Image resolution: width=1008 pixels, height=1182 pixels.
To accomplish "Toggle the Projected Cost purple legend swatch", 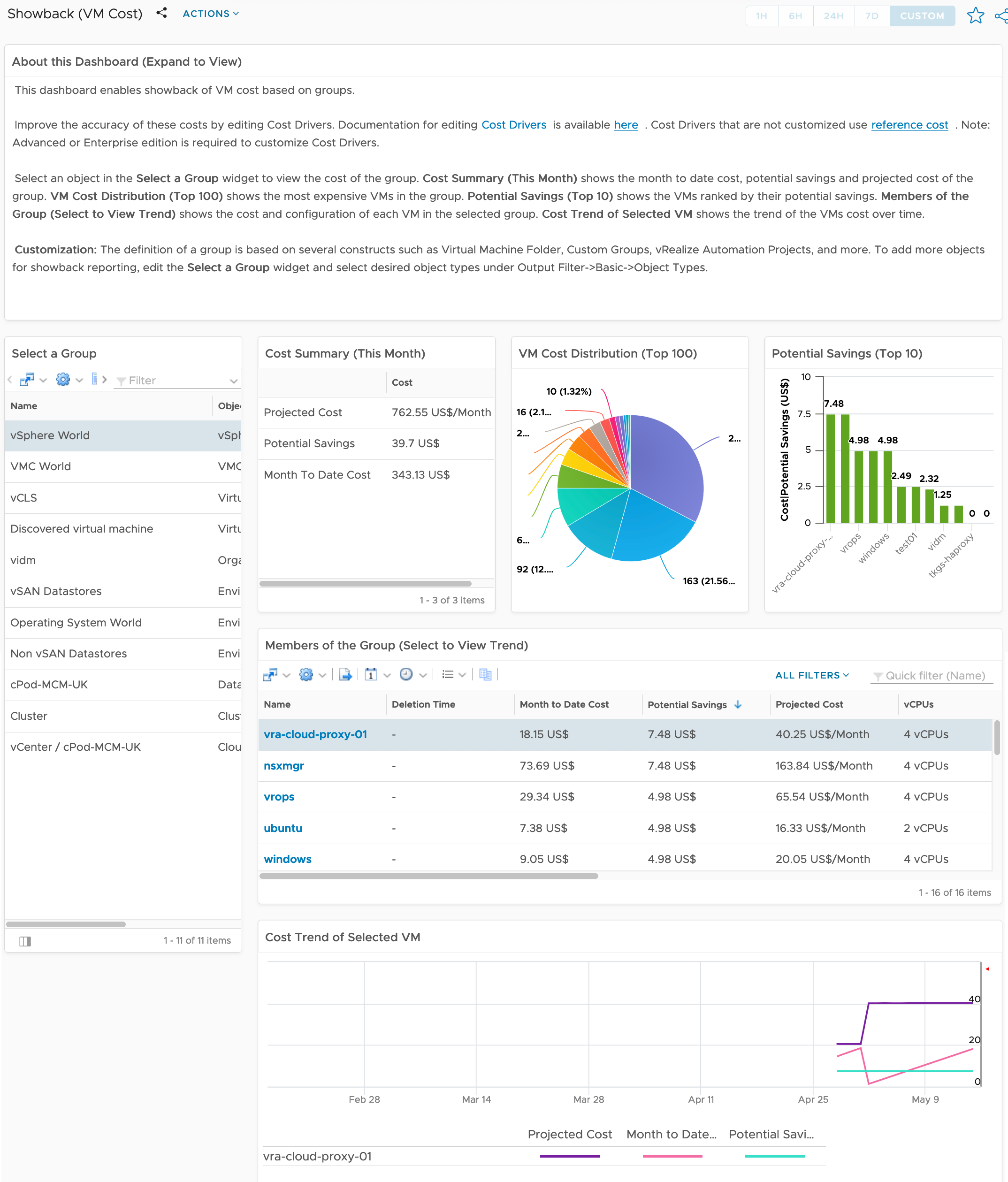I will 569,1156.
